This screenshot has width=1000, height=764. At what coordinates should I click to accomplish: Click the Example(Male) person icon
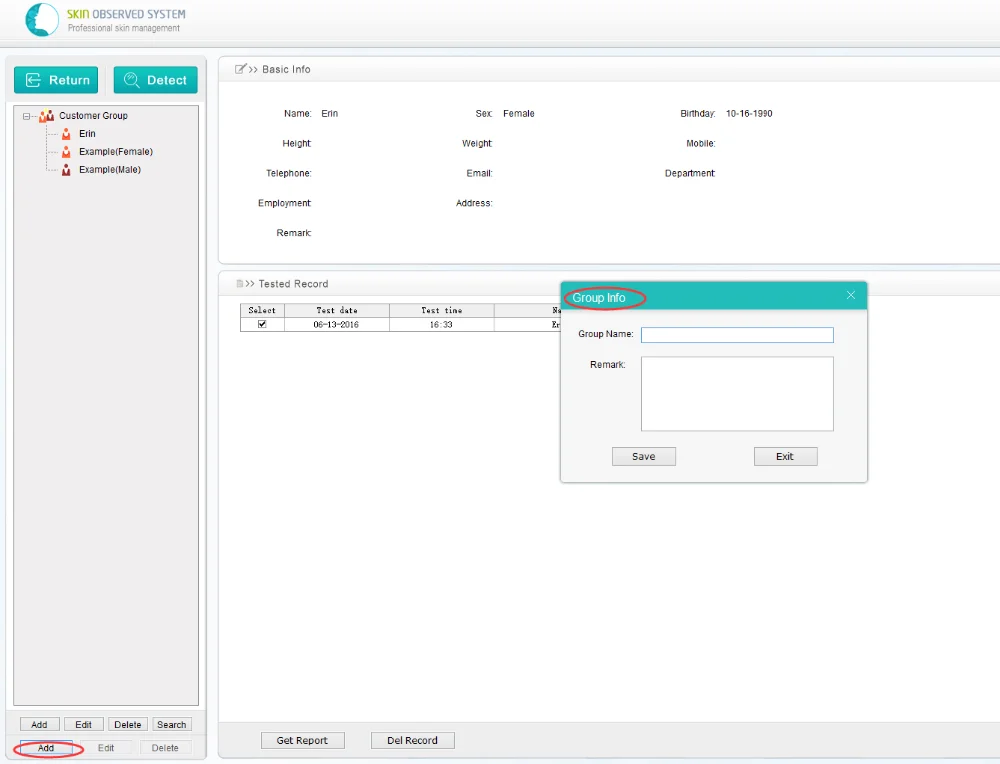(x=66, y=170)
